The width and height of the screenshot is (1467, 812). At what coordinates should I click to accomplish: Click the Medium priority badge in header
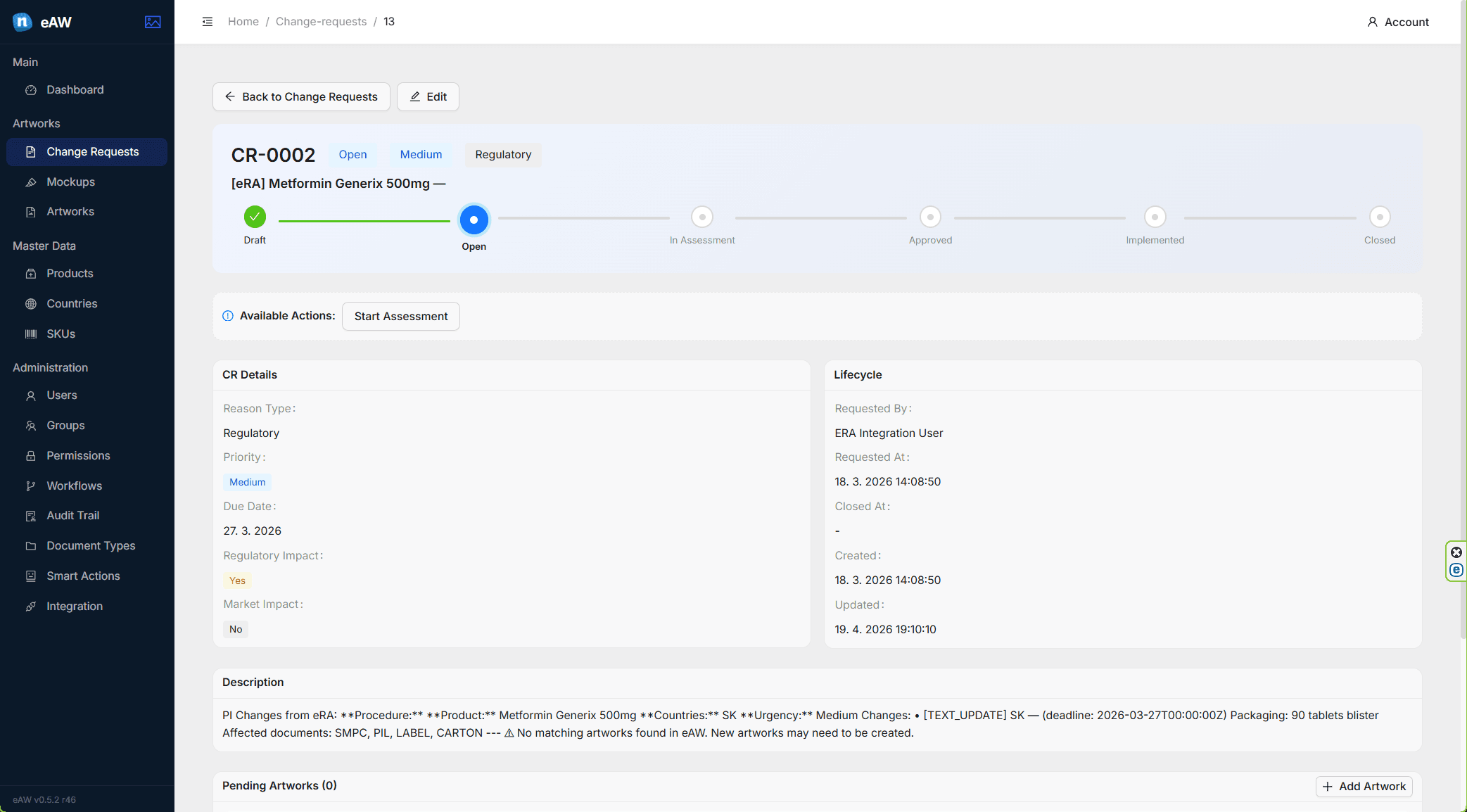point(421,155)
